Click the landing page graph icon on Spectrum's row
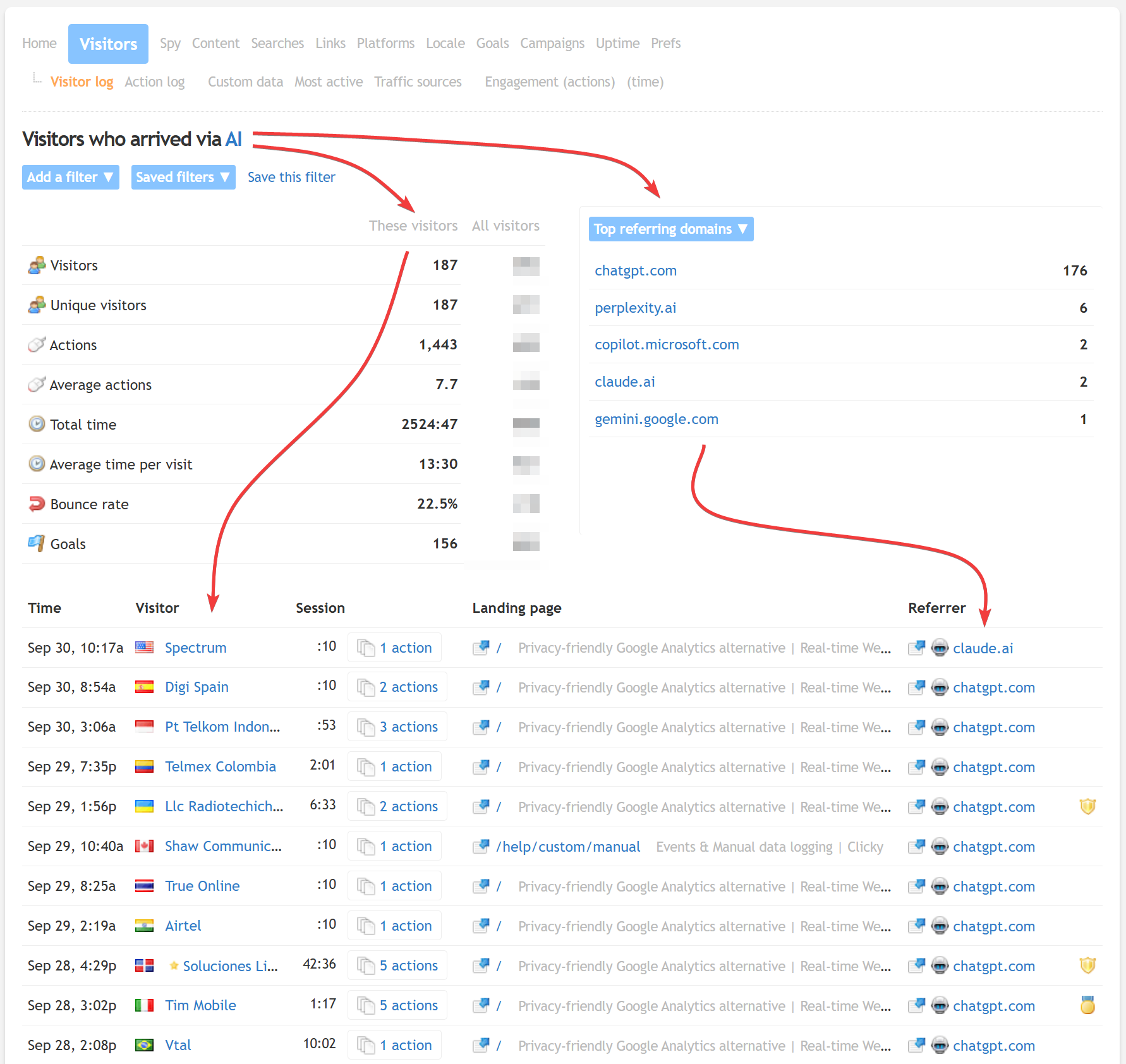Image resolution: width=1126 pixels, height=1064 pixels. pyautogui.click(x=481, y=647)
